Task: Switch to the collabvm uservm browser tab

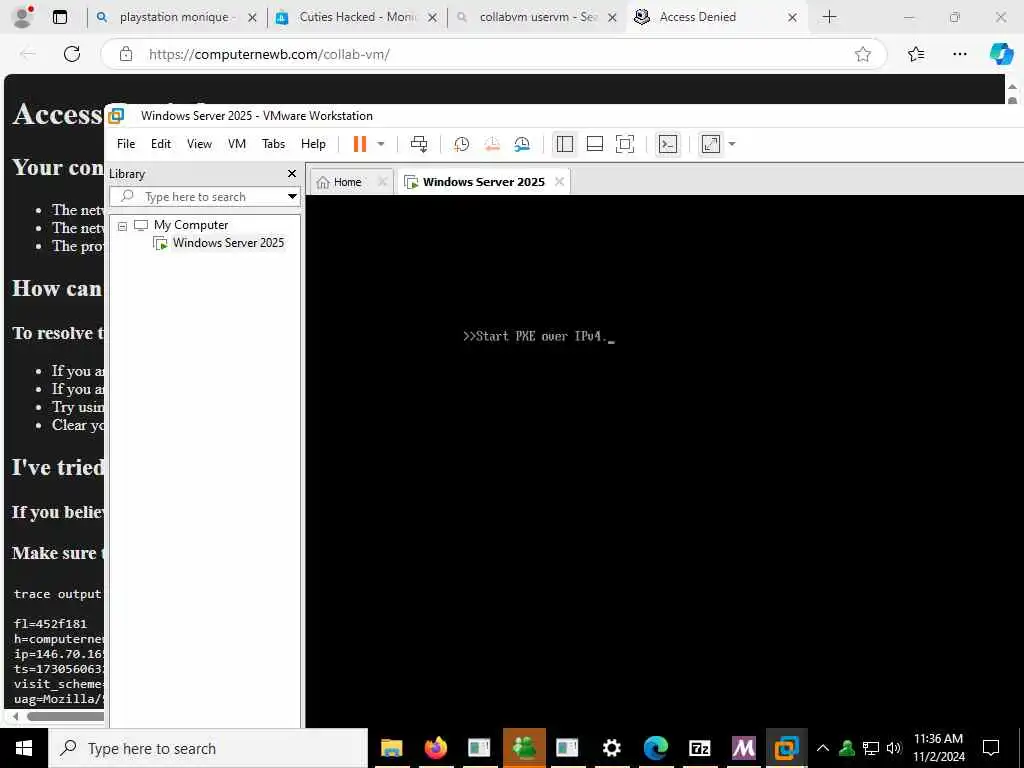Action: (537, 17)
